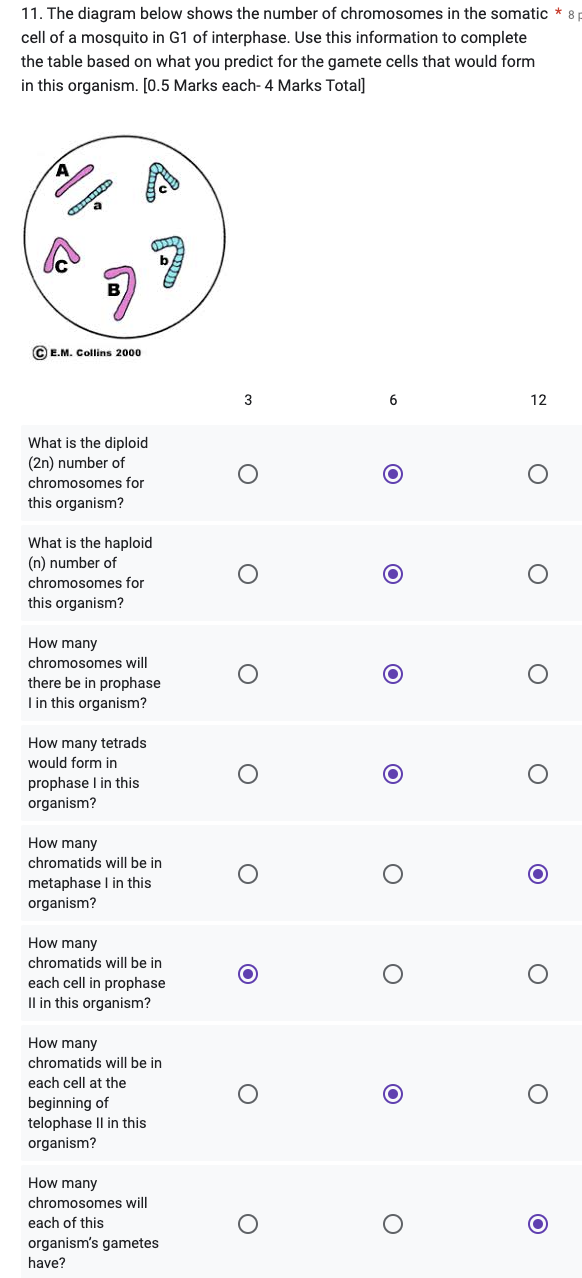
Task: Select 12 for the tetrads question
Action: click(x=538, y=774)
